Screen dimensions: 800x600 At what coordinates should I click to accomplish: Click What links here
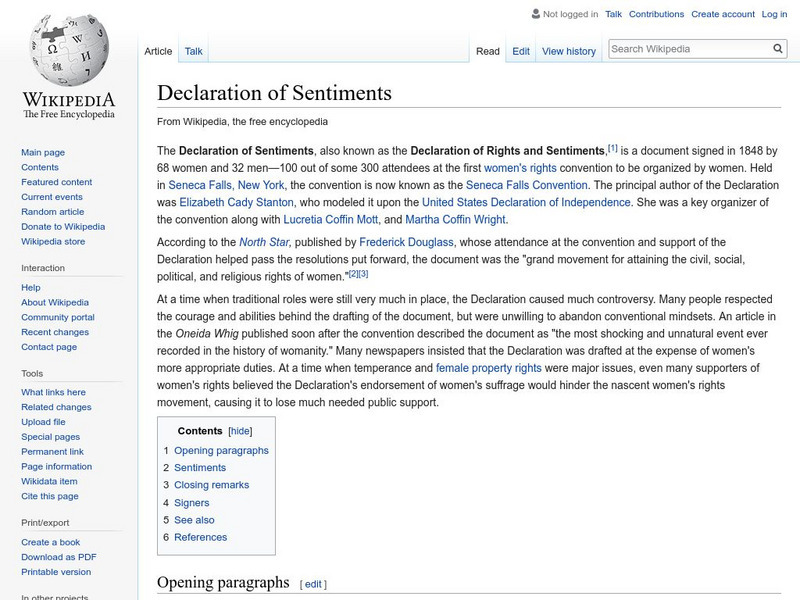point(54,392)
